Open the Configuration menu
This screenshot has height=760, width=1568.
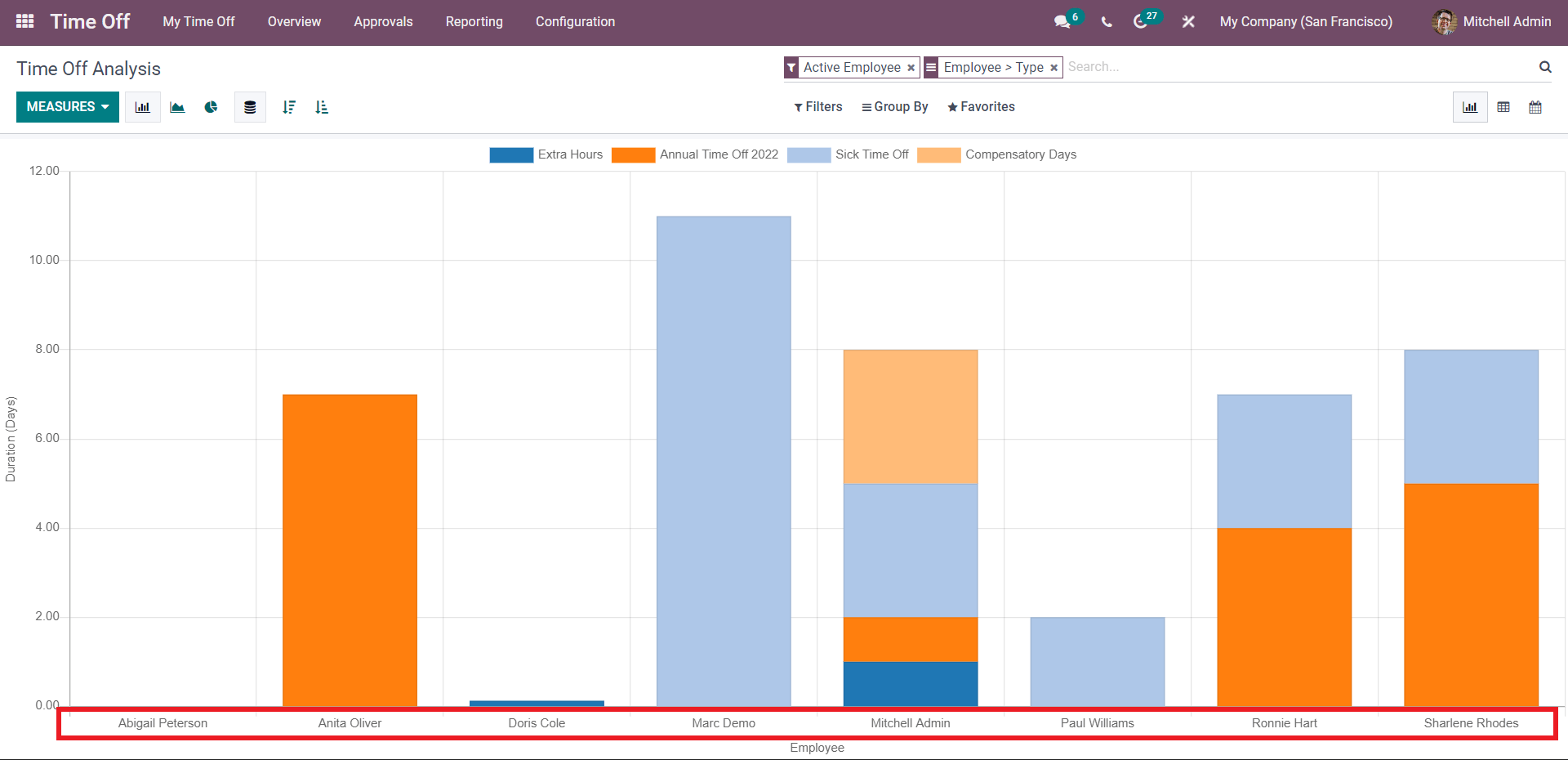point(575,22)
